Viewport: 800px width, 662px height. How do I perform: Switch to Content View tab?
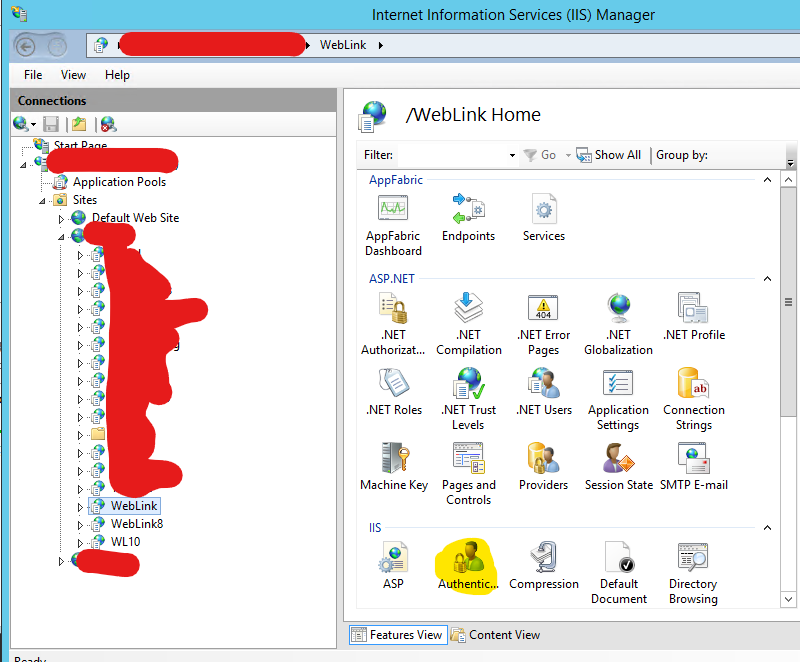pos(495,635)
